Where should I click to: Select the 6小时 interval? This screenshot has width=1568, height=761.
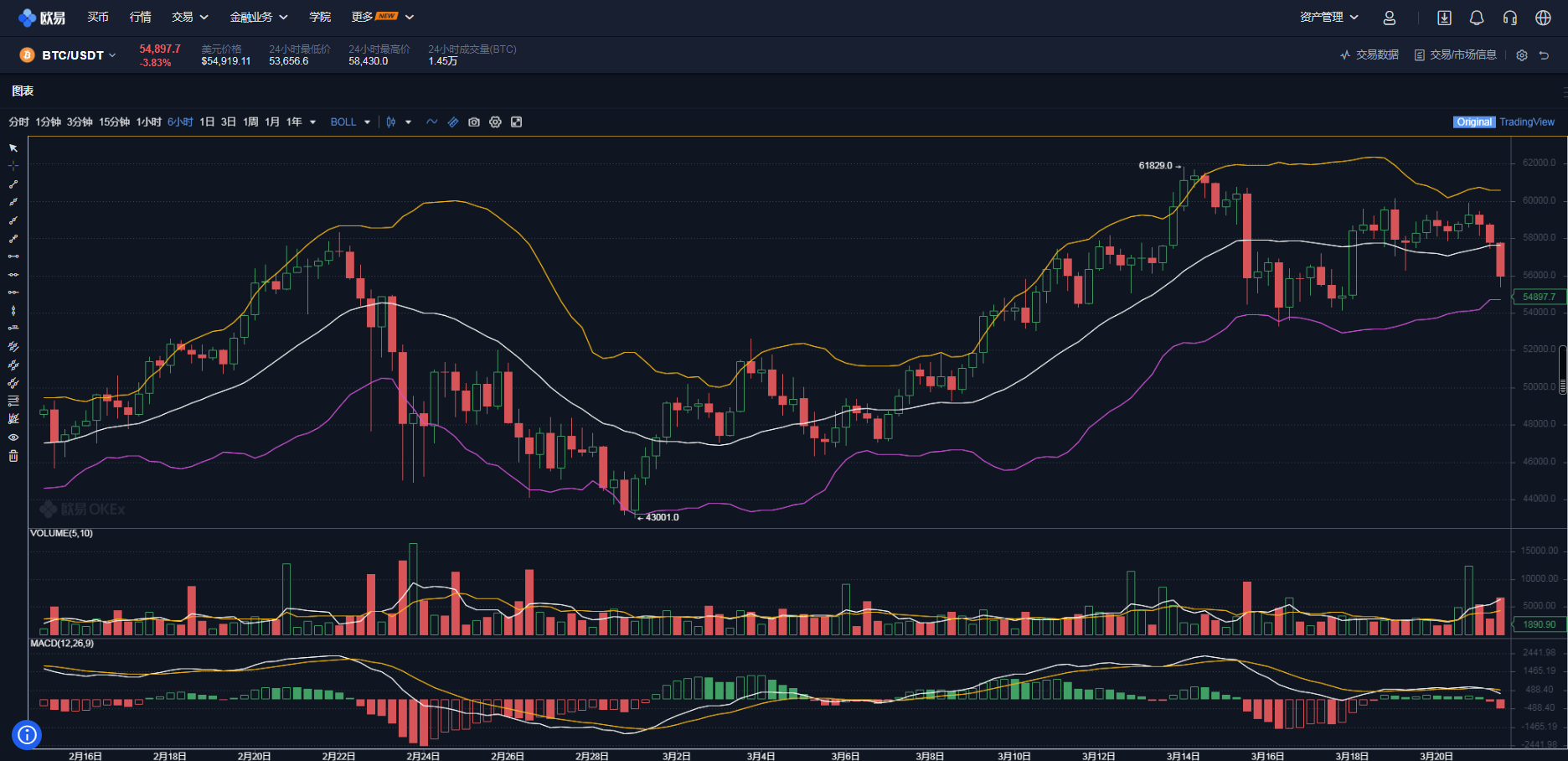tap(180, 122)
